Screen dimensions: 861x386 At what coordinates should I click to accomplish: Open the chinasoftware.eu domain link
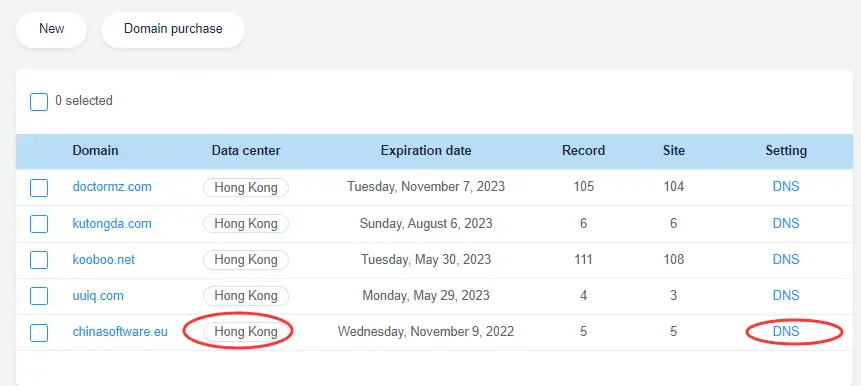tap(120, 332)
